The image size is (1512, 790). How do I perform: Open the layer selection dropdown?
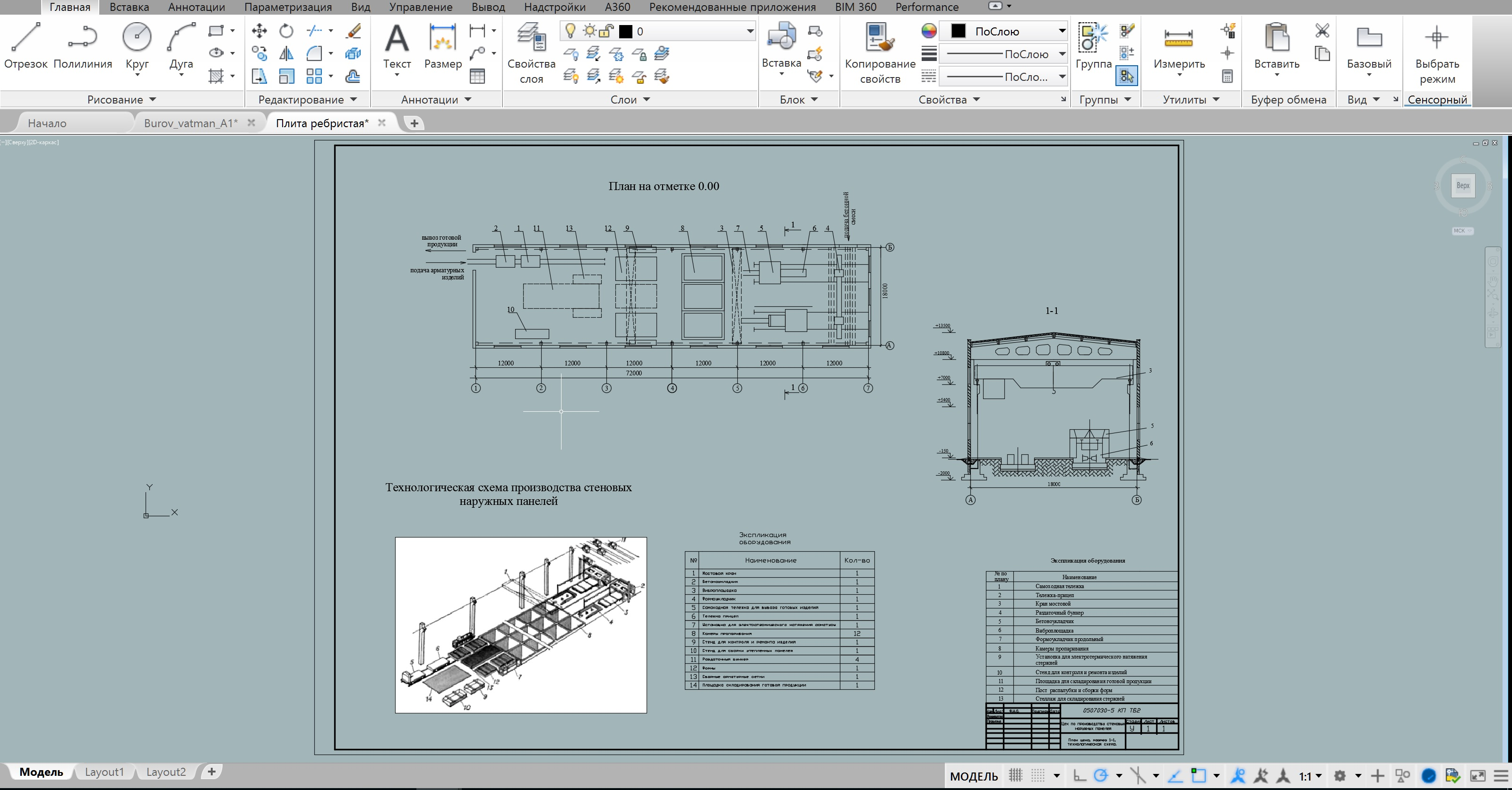pos(750,31)
